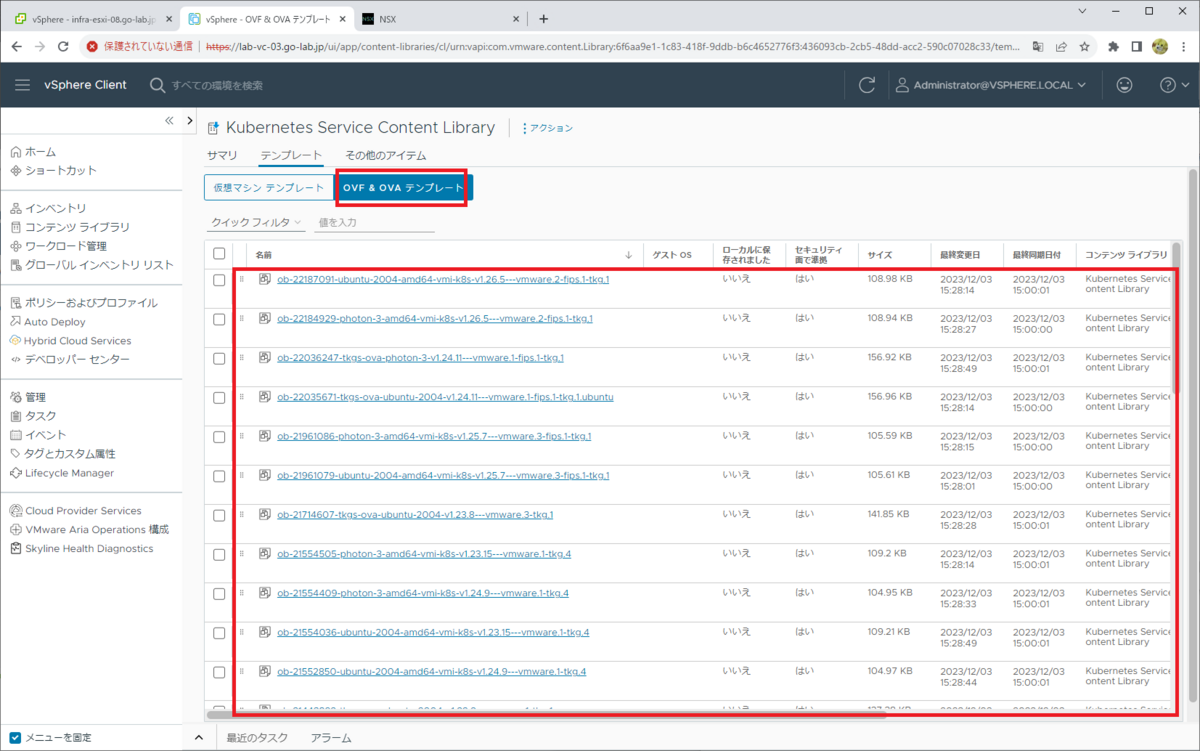Open the vSphere Client hamburger menu
The width and height of the screenshot is (1200, 751).
22,85
